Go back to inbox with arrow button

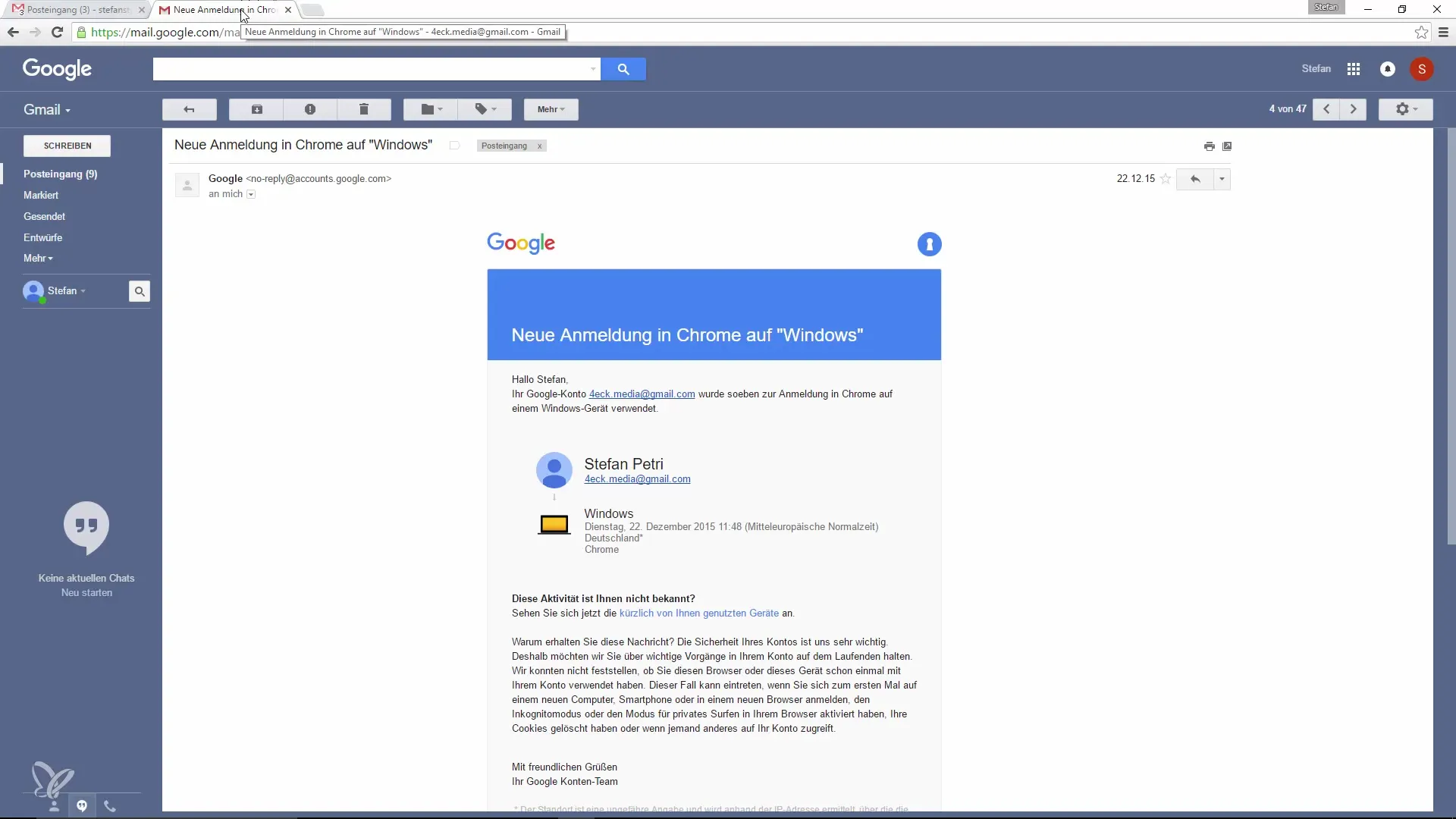click(190, 110)
